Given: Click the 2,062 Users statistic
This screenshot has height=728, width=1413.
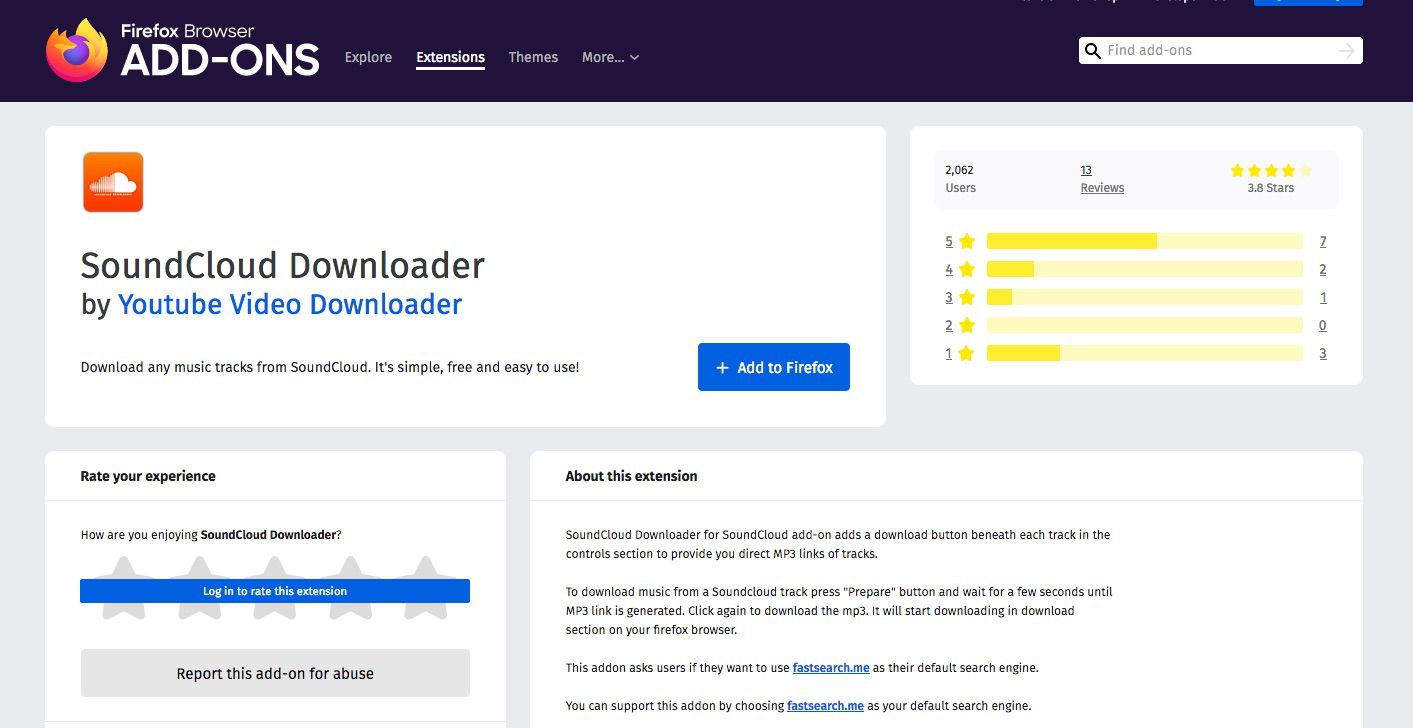Looking at the screenshot, I should pyautogui.click(x=960, y=179).
